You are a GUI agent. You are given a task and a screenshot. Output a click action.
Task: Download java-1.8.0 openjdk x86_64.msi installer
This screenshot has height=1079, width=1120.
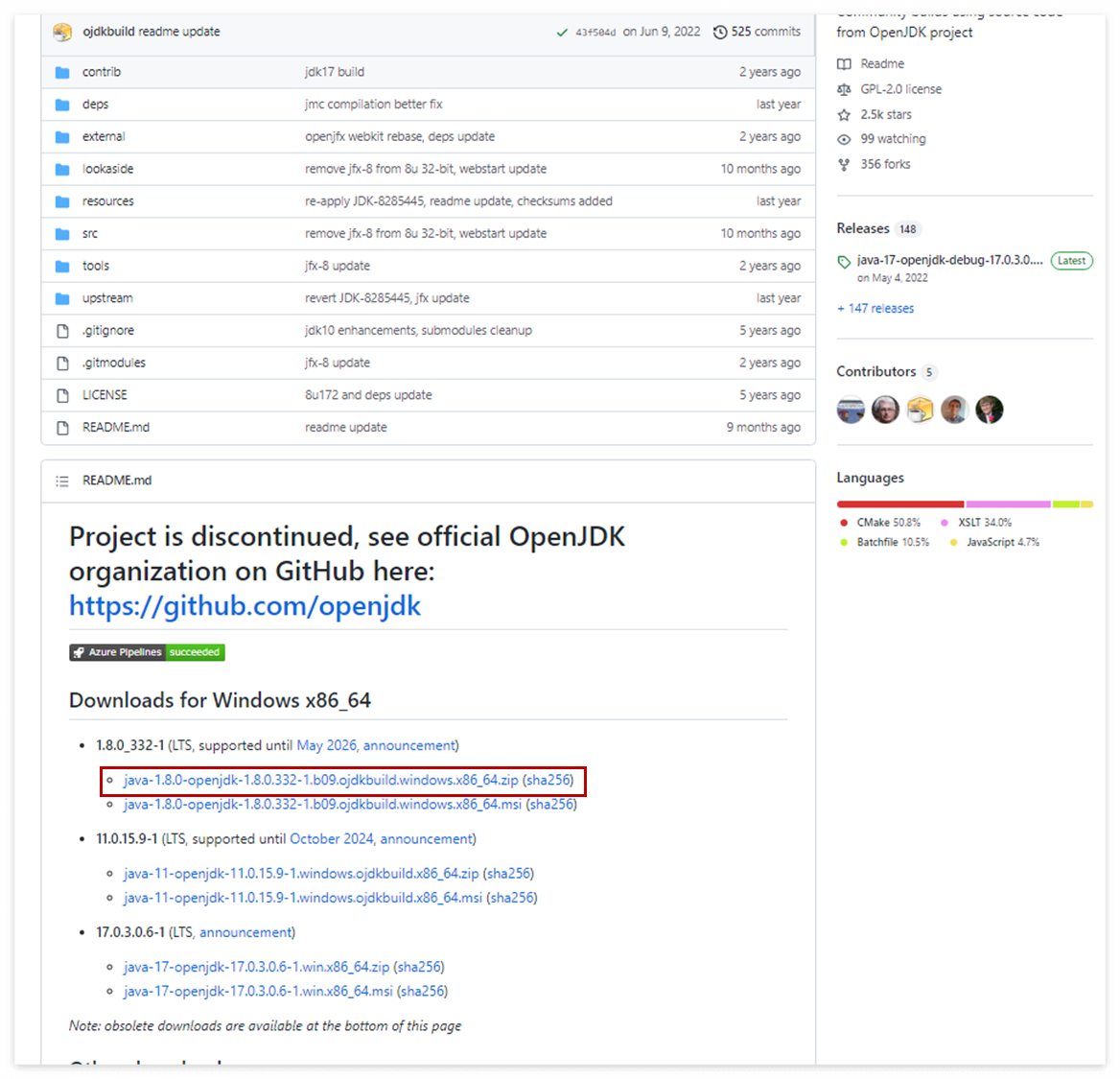point(322,805)
